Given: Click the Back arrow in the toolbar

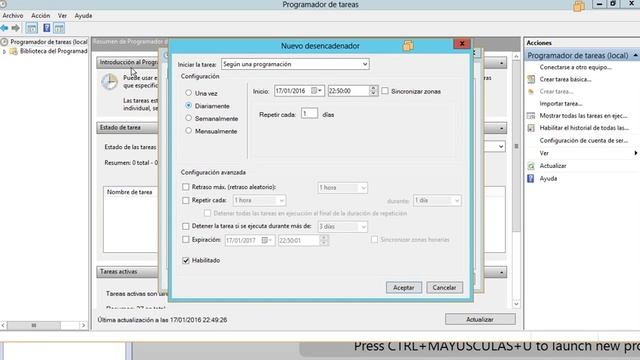Looking at the screenshot, I should pos(4,28).
